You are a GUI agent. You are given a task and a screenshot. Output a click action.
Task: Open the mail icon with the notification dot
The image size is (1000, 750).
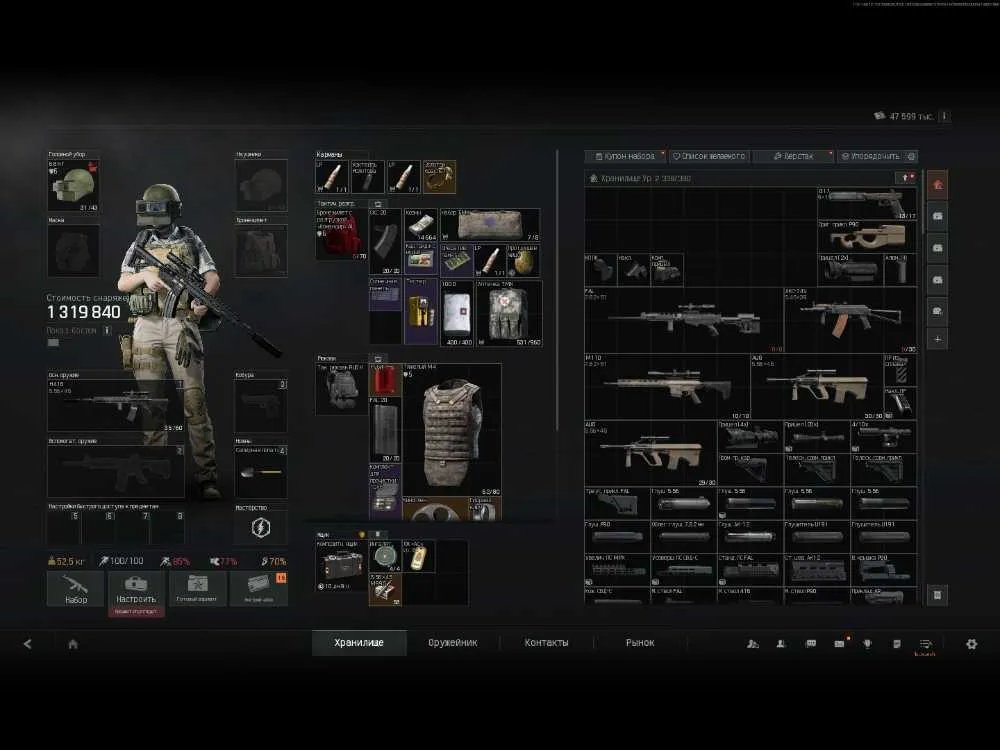click(x=840, y=644)
